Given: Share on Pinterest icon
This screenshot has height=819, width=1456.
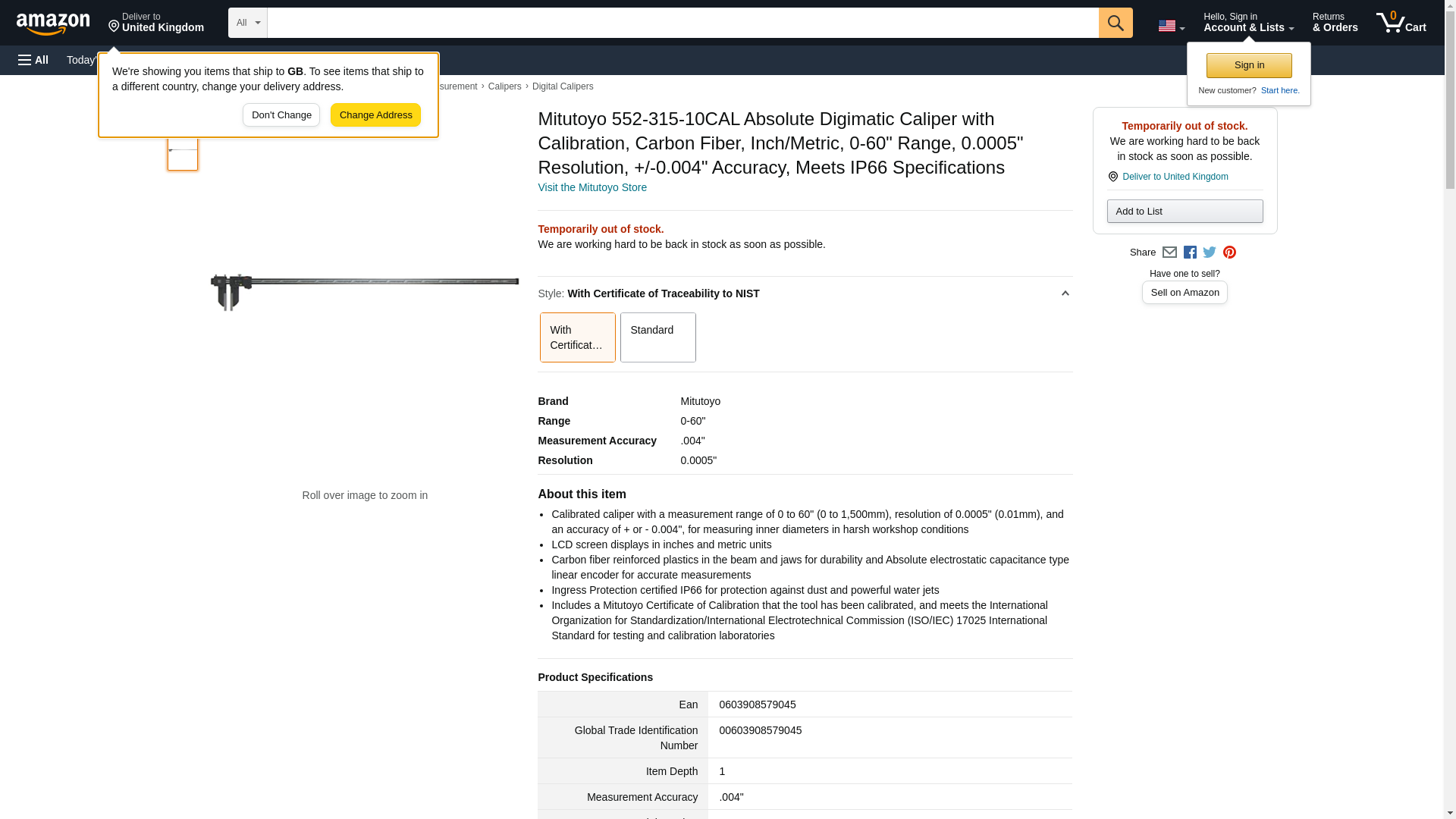Looking at the screenshot, I should [x=1229, y=253].
